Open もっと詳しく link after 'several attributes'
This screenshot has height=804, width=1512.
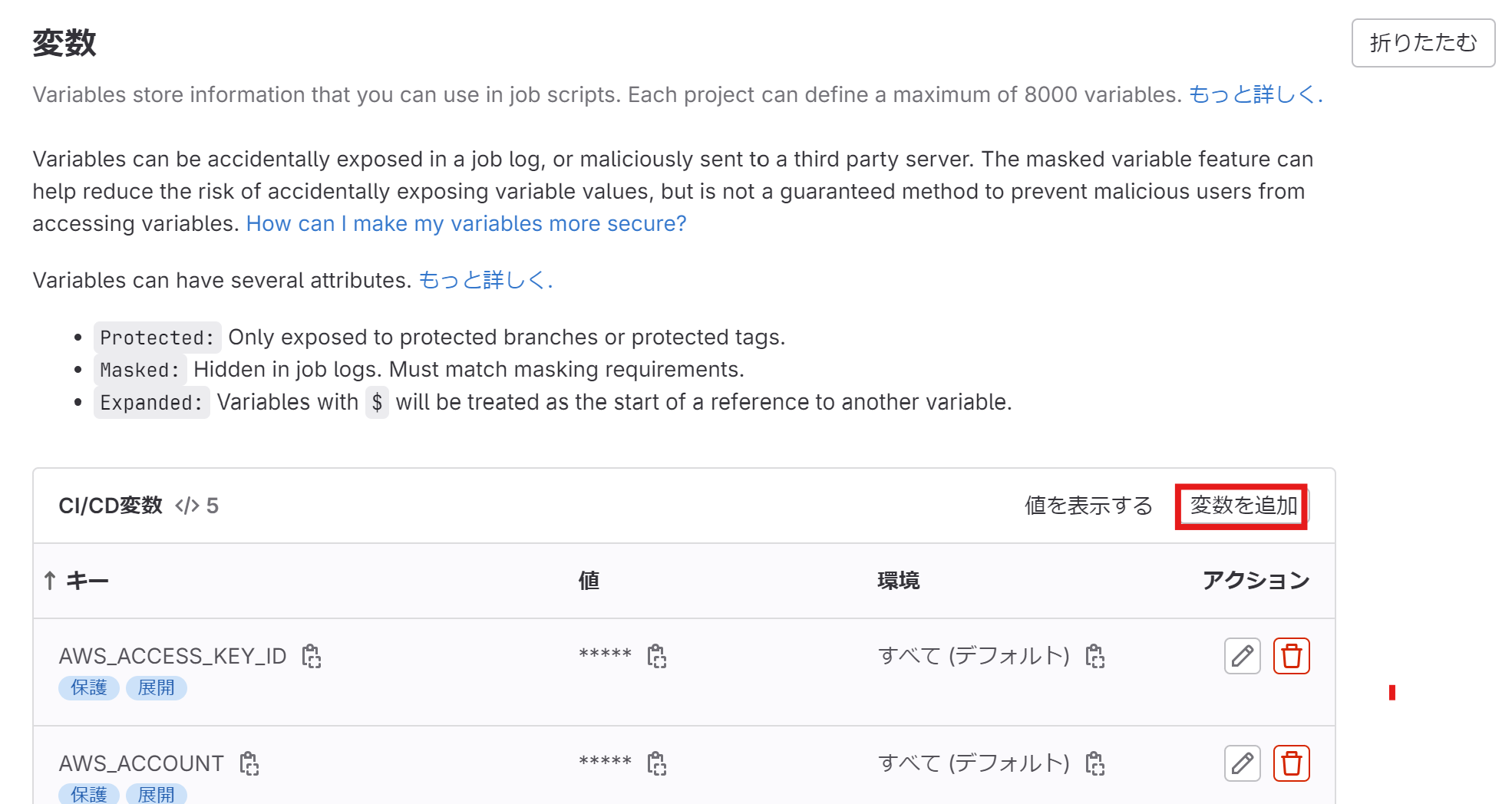(485, 280)
